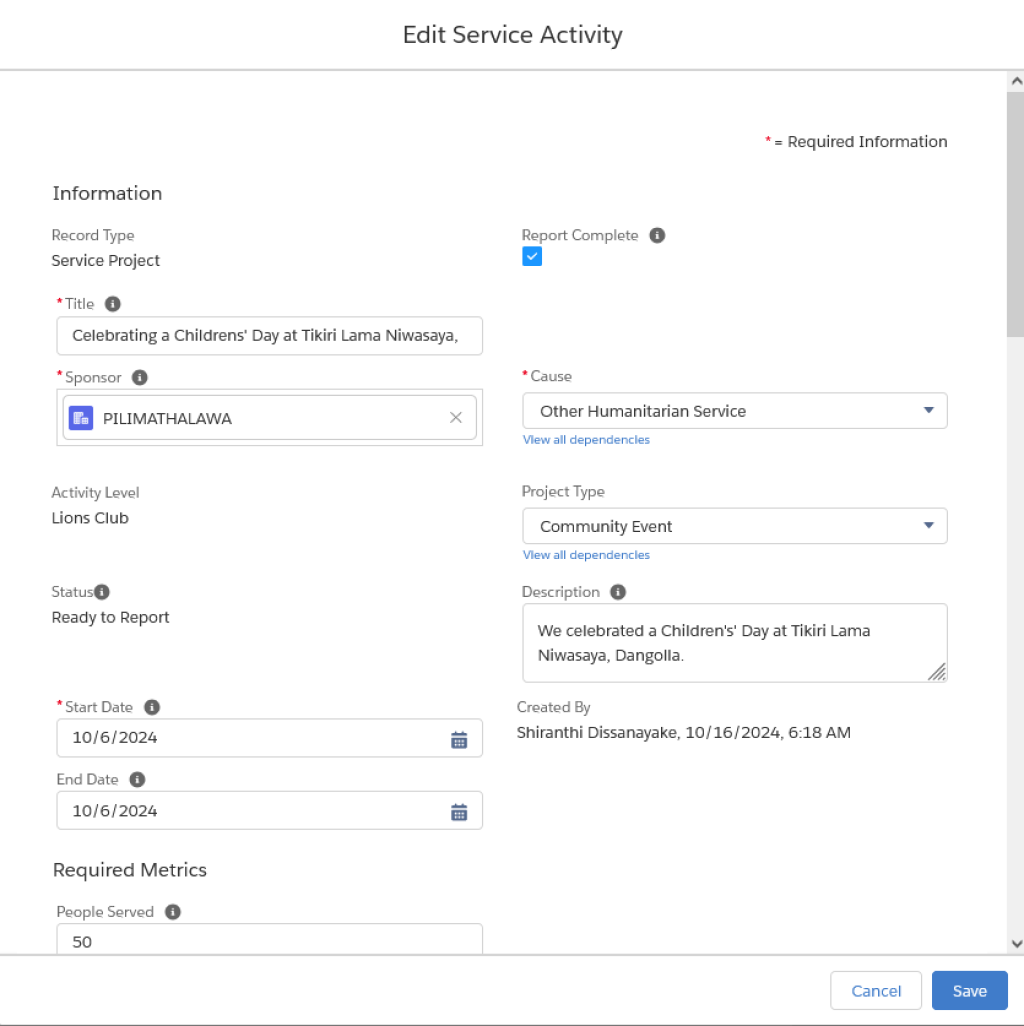Click the vertical scrollbar down arrow

pyautogui.click(x=1016, y=944)
